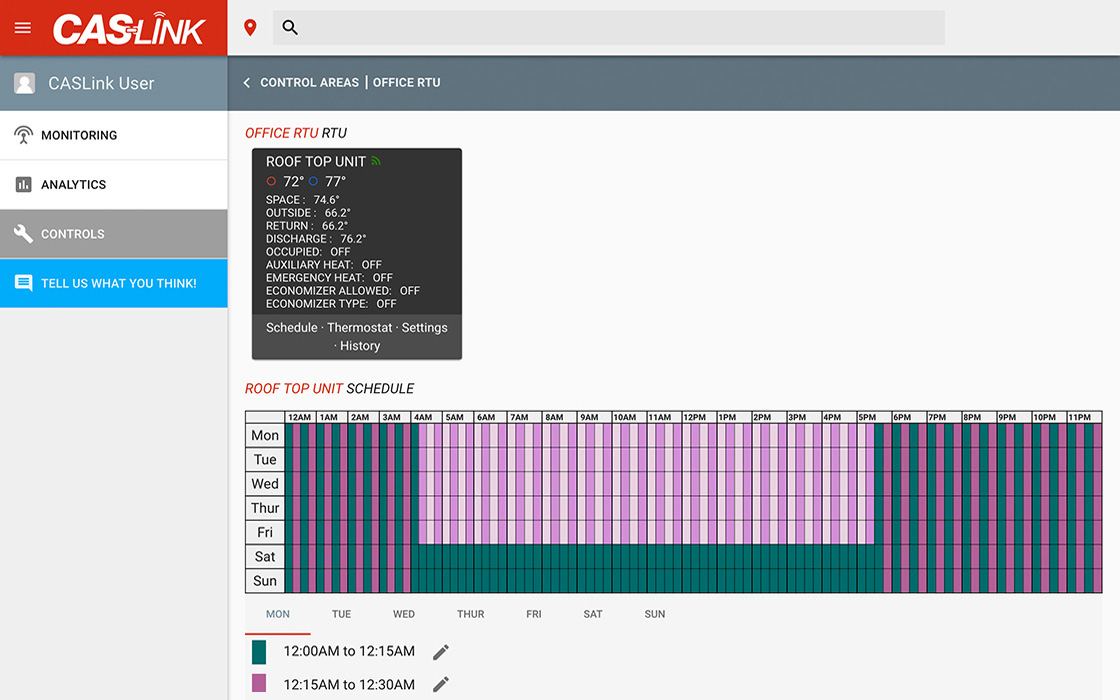
Task: Click the 9AM column header
Action: point(594,417)
